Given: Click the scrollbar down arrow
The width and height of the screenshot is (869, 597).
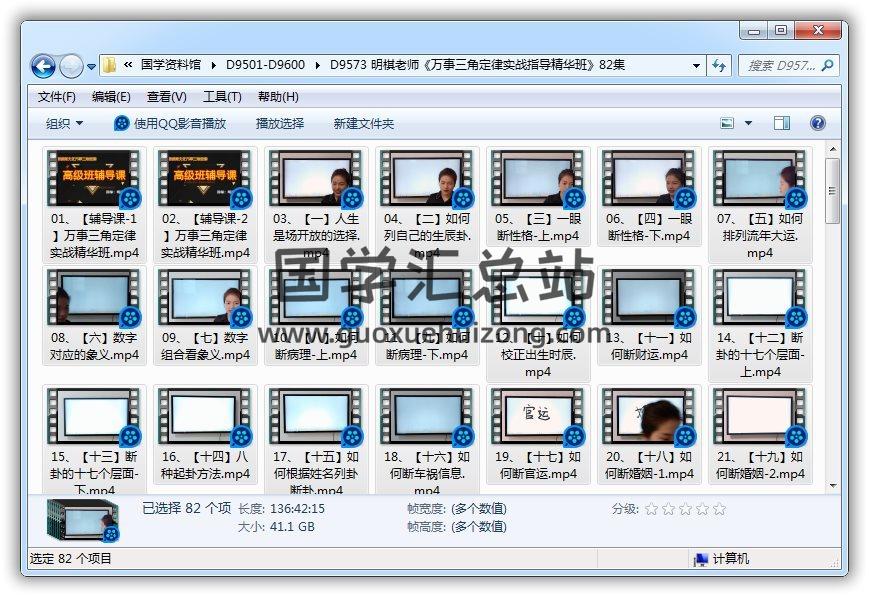Looking at the screenshot, I should pyautogui.click(x=832, y=486).
